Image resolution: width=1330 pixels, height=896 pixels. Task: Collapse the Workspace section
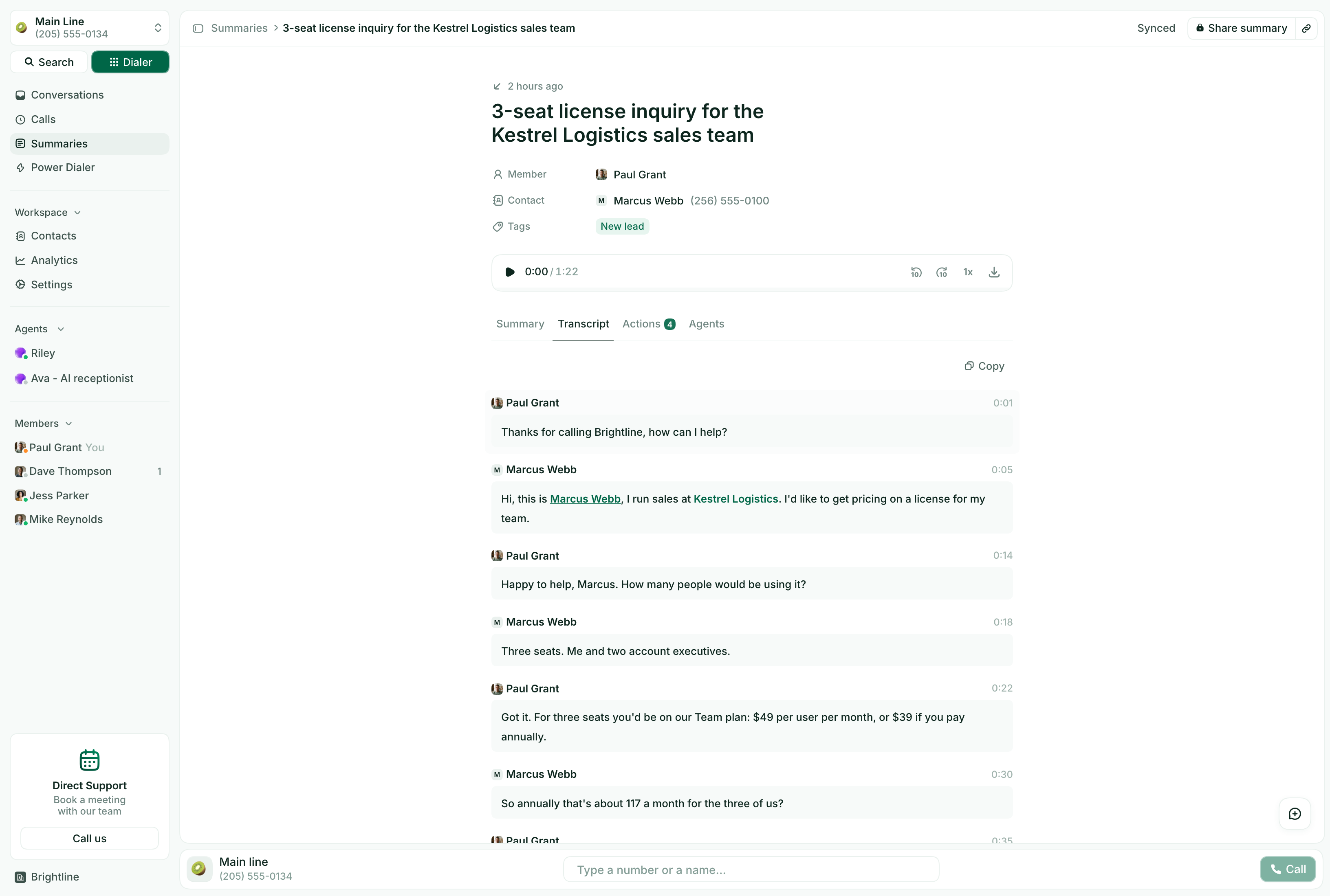point(48,213)
